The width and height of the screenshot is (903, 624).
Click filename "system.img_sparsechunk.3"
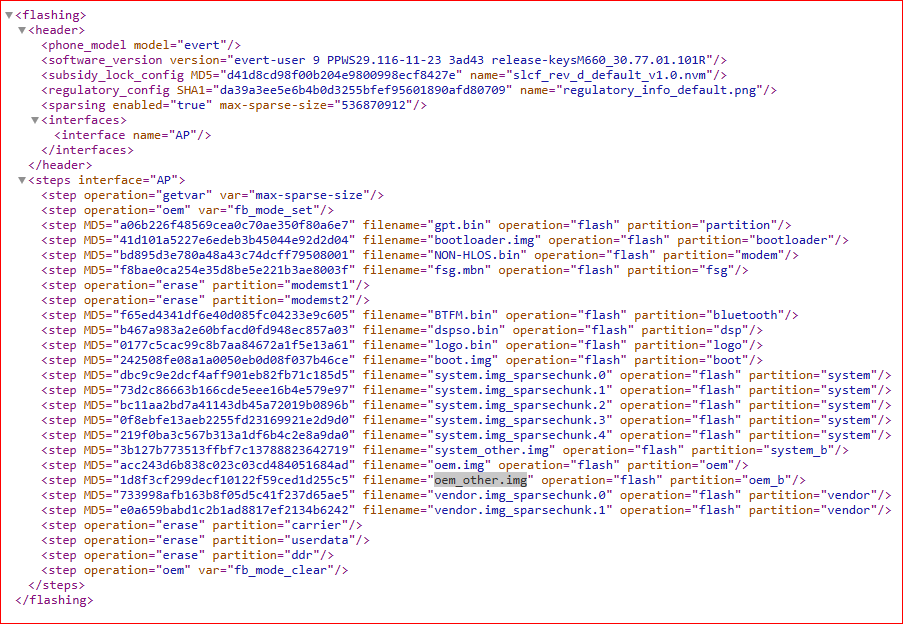coord(520,420)
